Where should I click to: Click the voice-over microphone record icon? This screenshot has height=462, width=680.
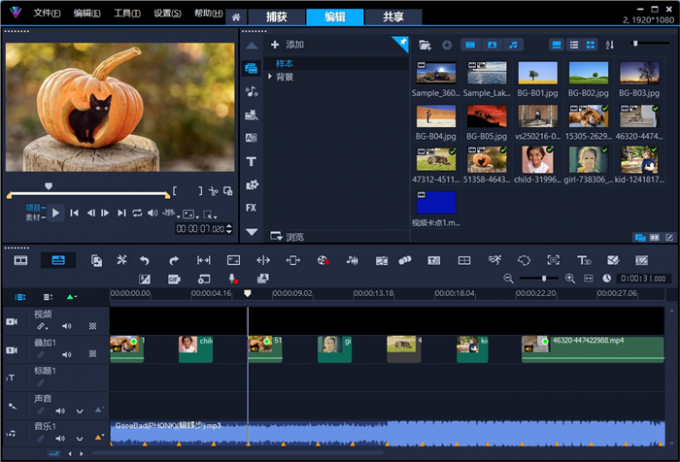tap(233, 279)
